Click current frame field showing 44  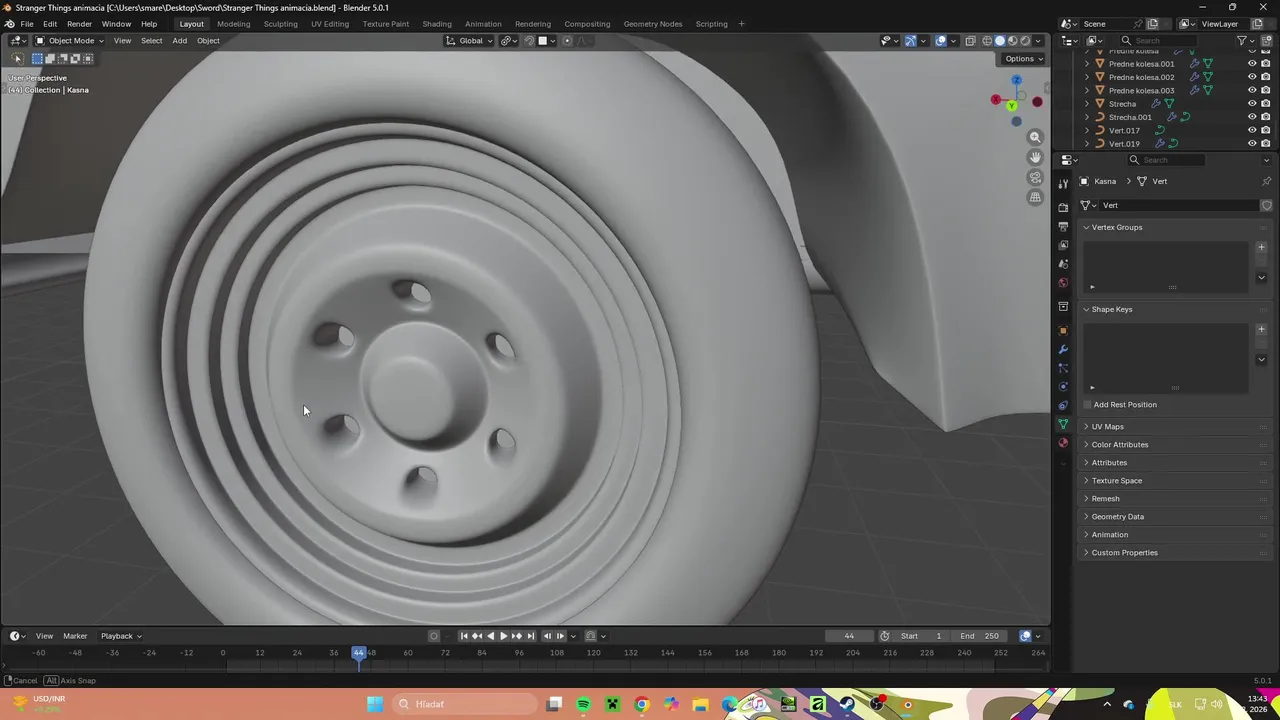(849, 636)
